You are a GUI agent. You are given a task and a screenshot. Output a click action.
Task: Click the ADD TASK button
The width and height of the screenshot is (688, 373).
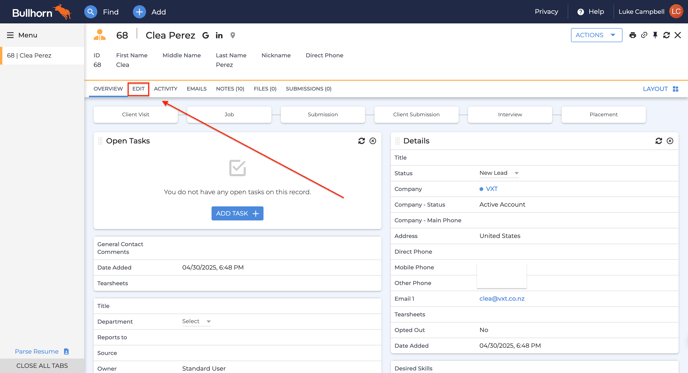[237, 213]
